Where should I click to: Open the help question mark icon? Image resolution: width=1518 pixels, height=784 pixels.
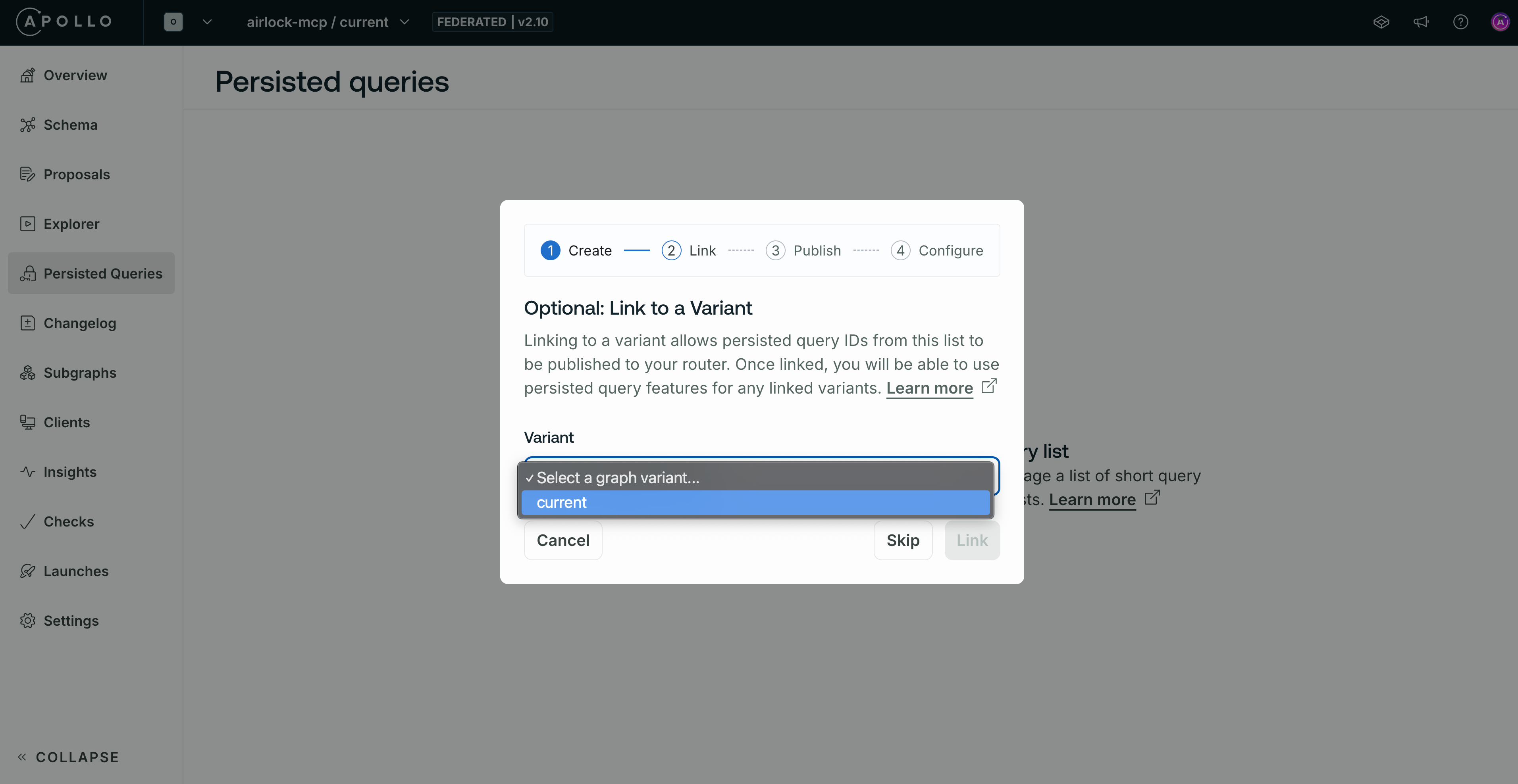point(1461,22)
